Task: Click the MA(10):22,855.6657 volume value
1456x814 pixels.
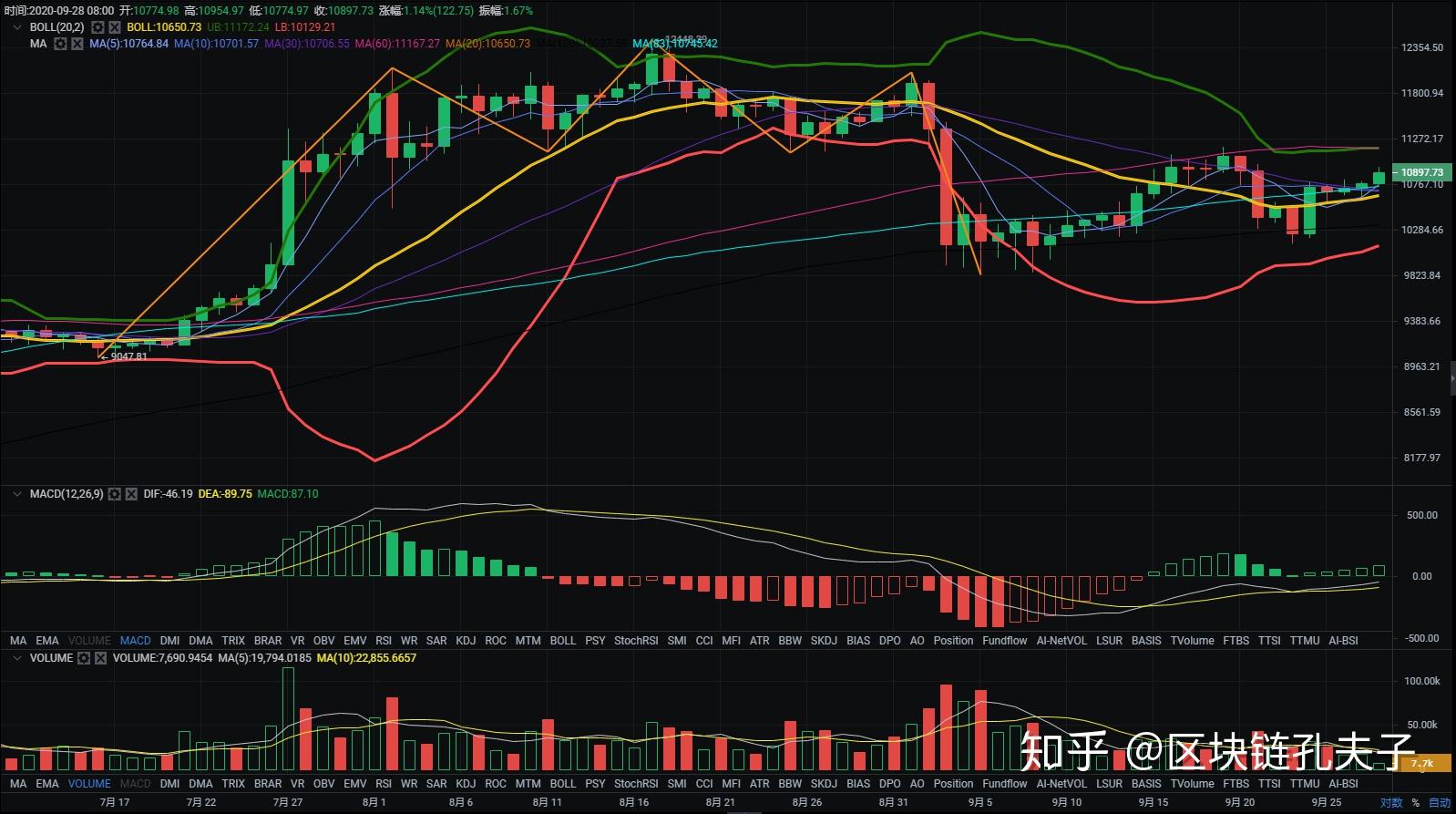Action: (x=366, y=658)
